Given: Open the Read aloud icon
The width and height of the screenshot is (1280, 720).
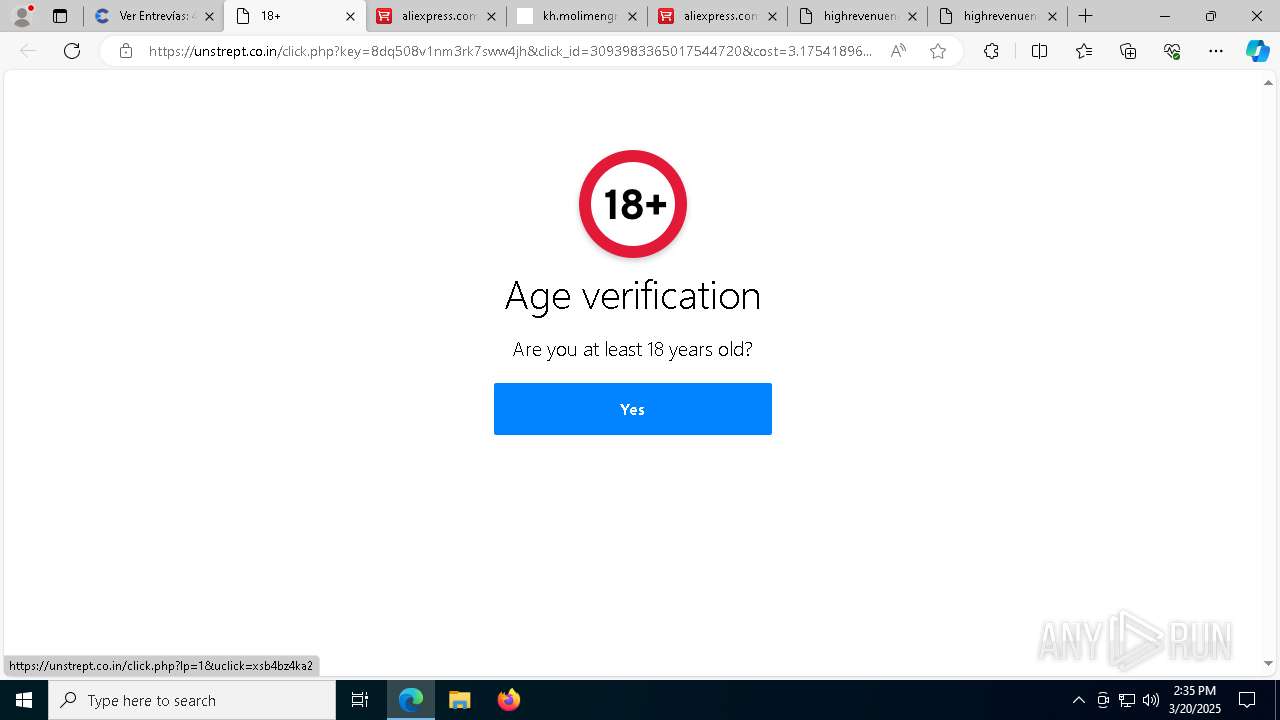Looking at the screenshot, I should point(898,51).
